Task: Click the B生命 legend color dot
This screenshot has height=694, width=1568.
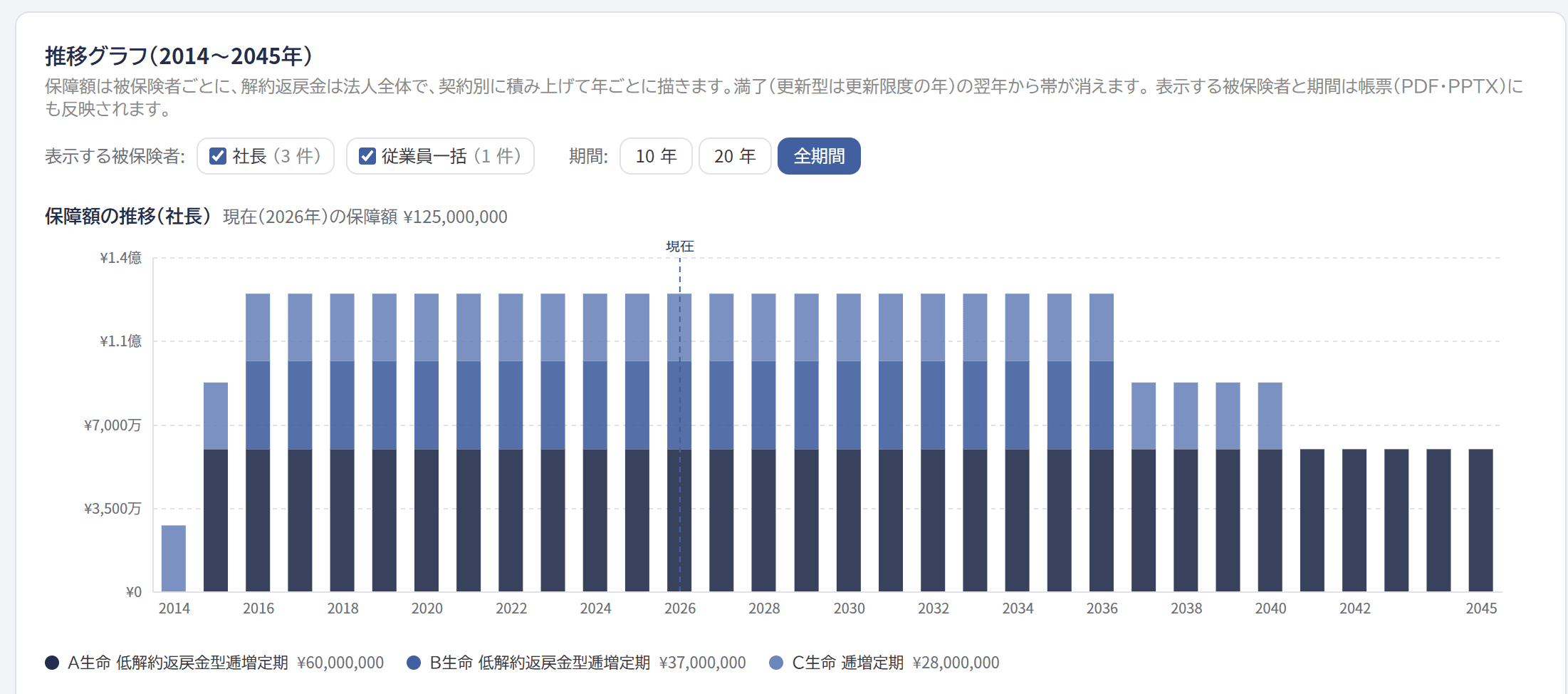Action: [x=414, y=663]
